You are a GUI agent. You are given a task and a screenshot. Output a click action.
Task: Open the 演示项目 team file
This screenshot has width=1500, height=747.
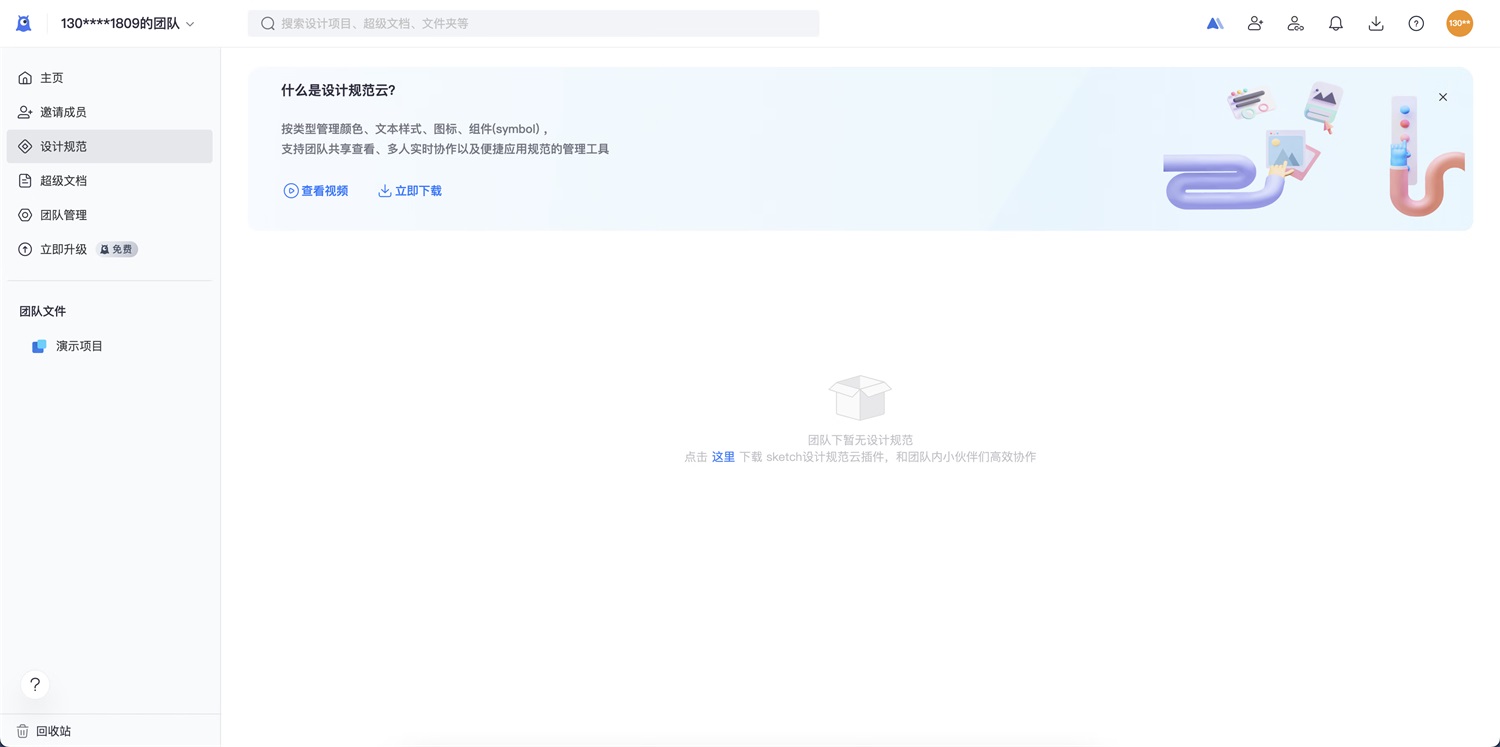(x=79, y=346)
